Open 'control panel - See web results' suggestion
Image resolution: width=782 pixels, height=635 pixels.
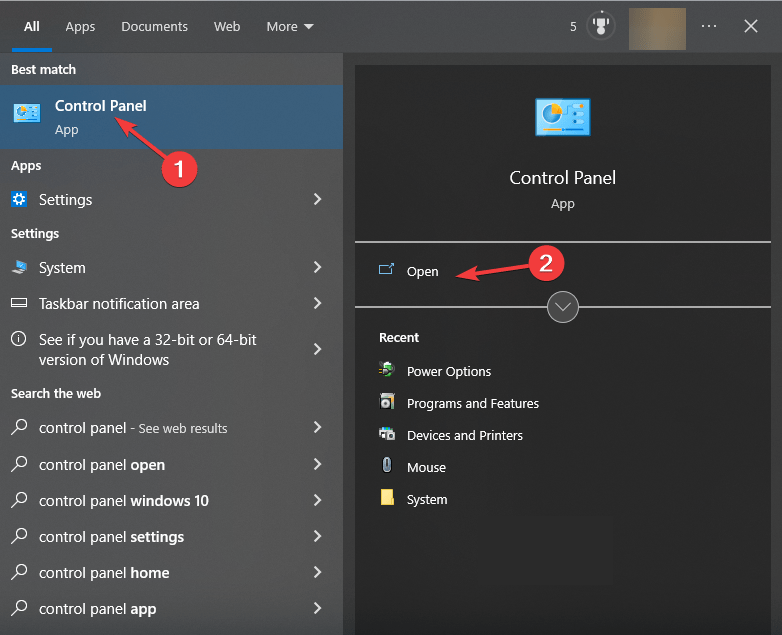pos(171,428)
